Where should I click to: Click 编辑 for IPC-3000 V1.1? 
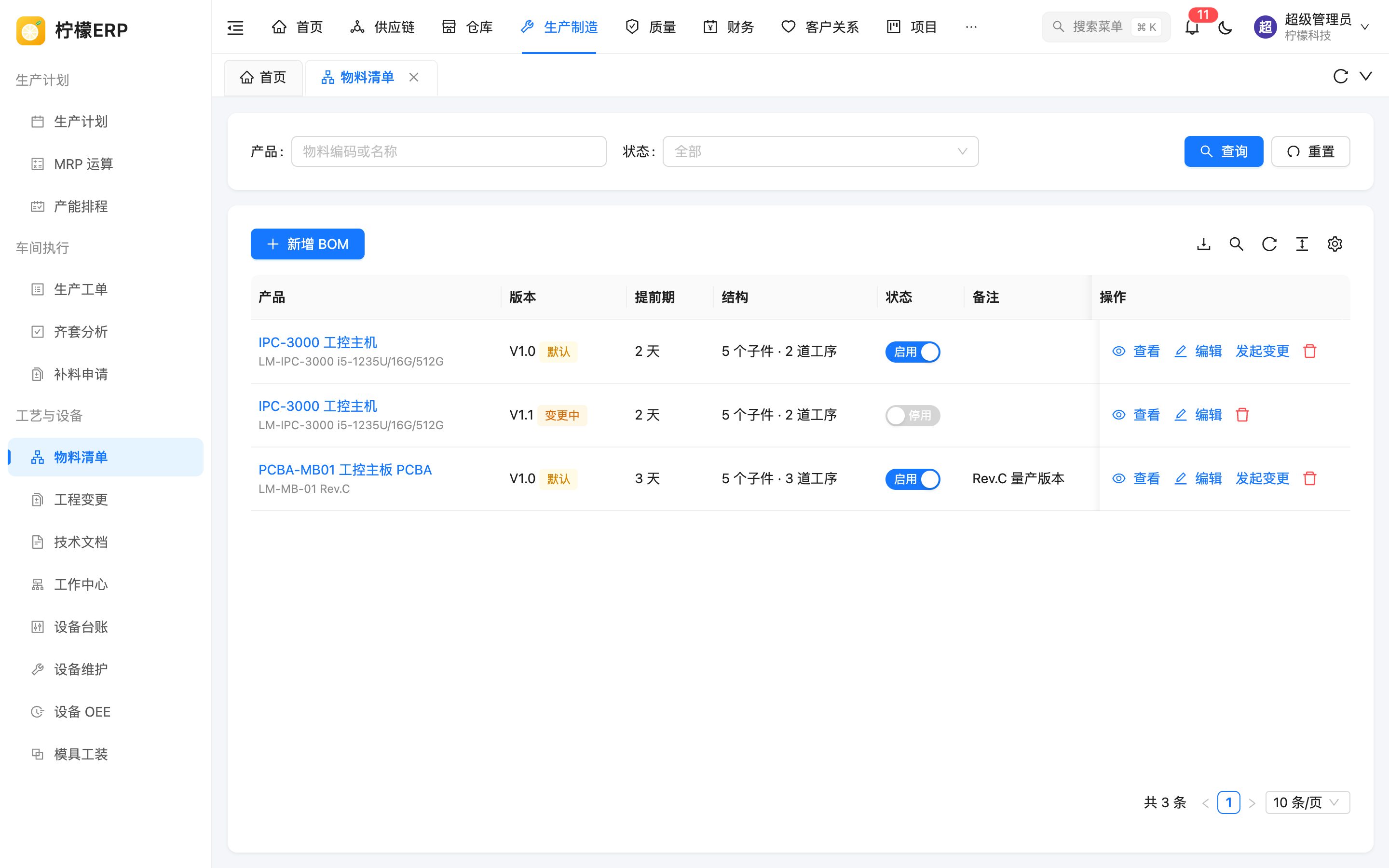1198,415
